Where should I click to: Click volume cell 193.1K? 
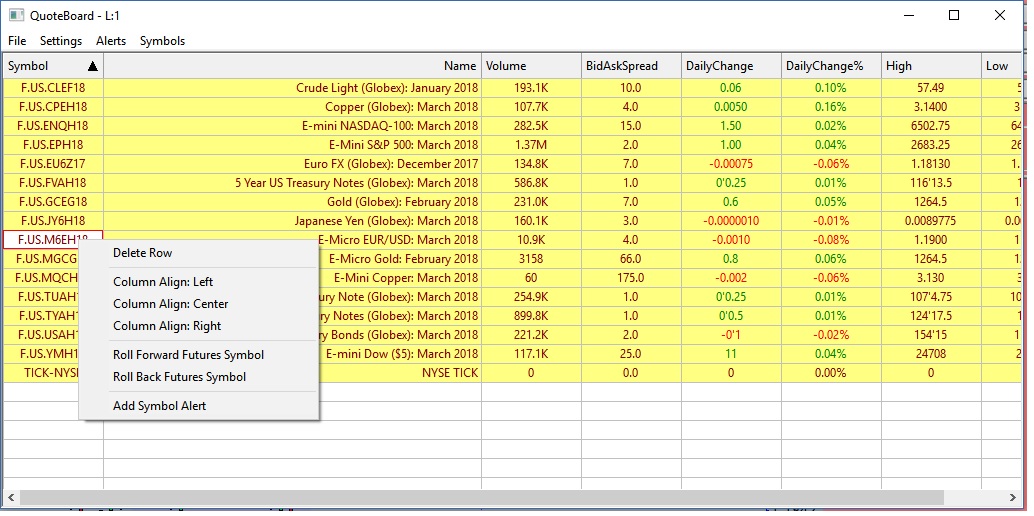pos(532,88)
